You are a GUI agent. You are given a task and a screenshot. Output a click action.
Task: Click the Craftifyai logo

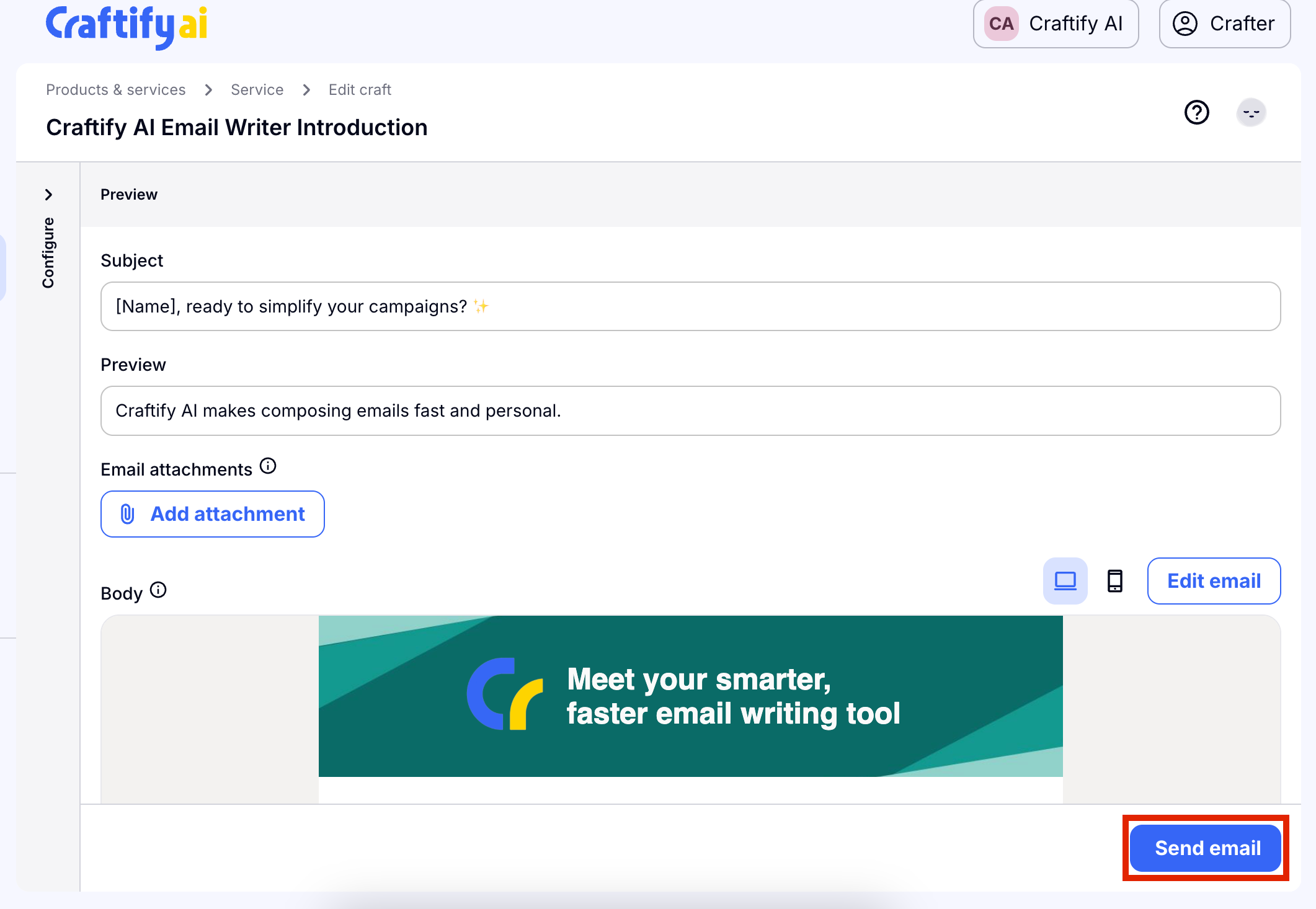pyautogui.click(x=127, y=26)
